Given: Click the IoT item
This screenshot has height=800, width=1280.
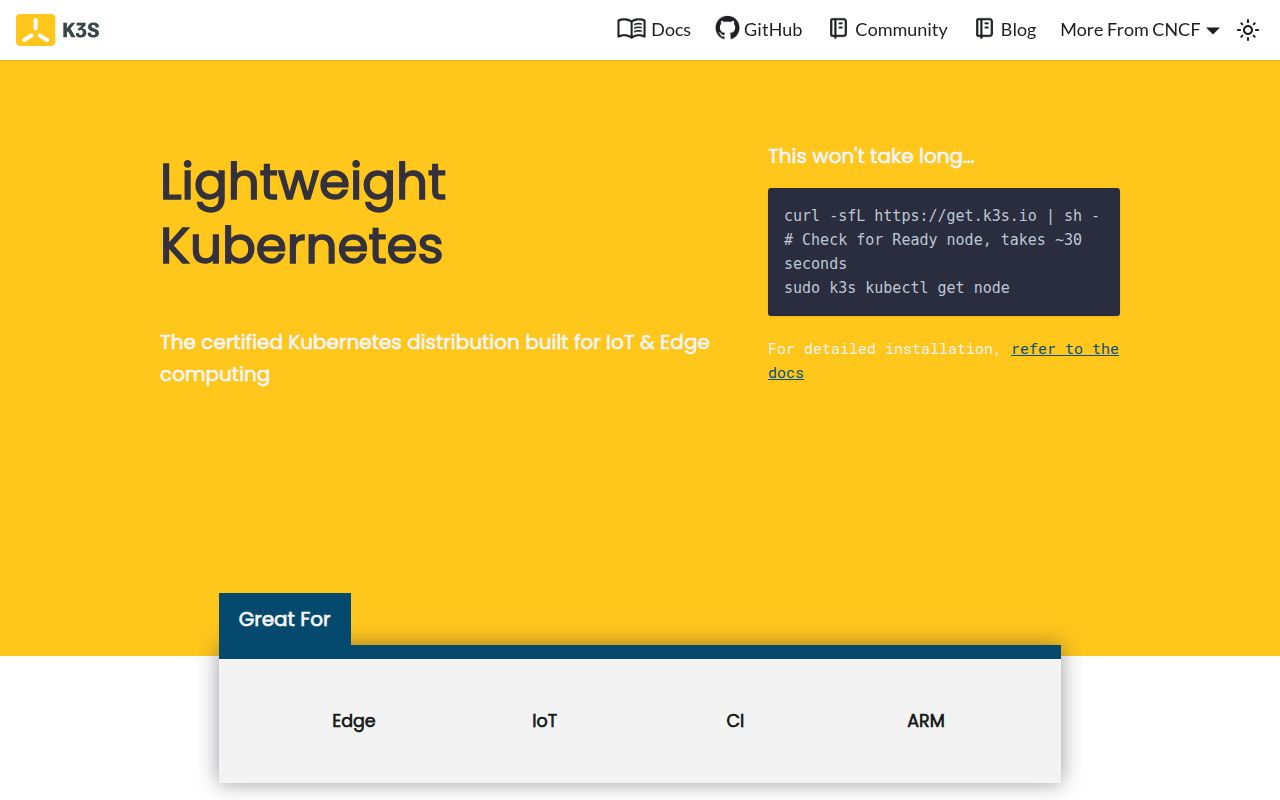Looking at the screenshot, I should (544, 721).
